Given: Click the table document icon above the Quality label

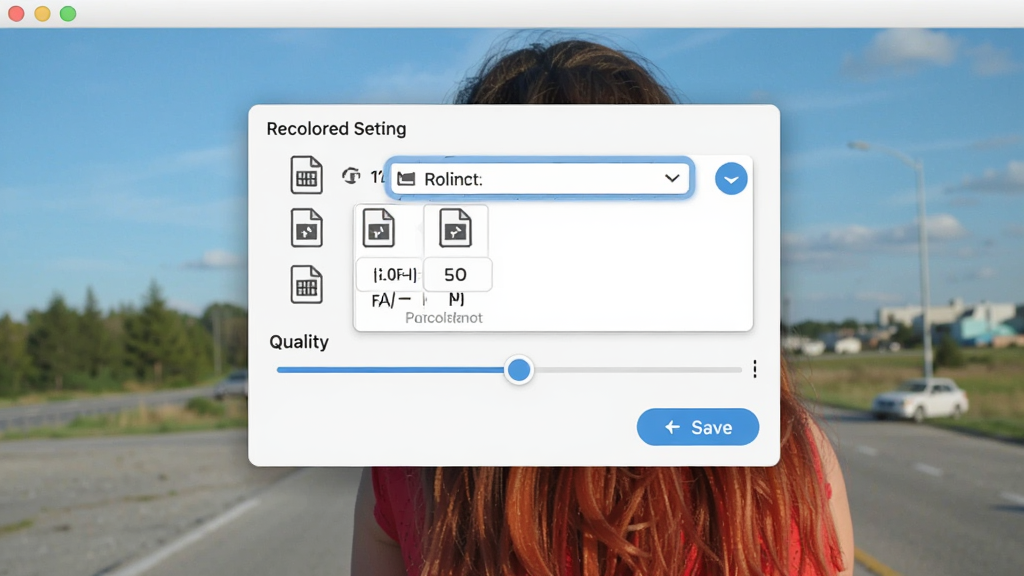Looking at the screenshot, I should 306,284.
